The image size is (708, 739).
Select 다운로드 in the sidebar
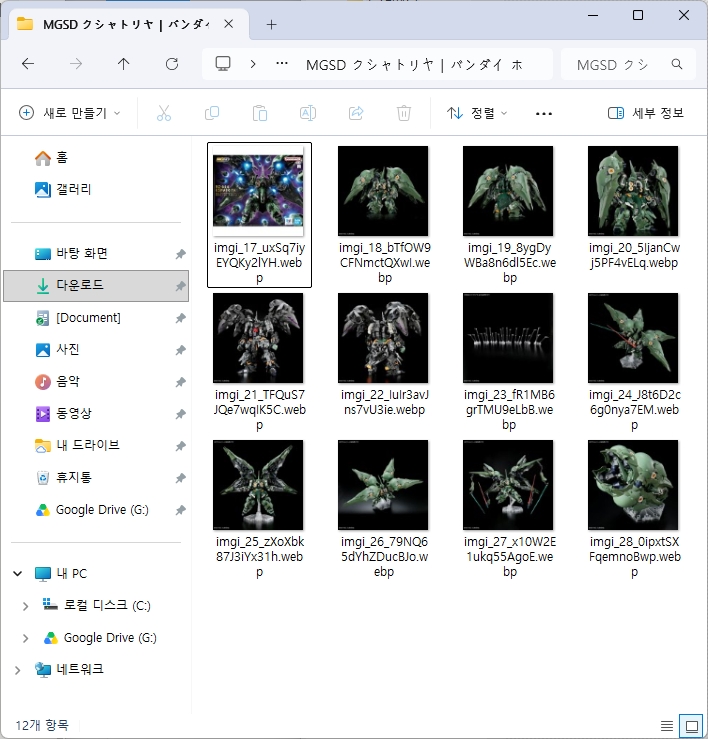tap(96, 286)
